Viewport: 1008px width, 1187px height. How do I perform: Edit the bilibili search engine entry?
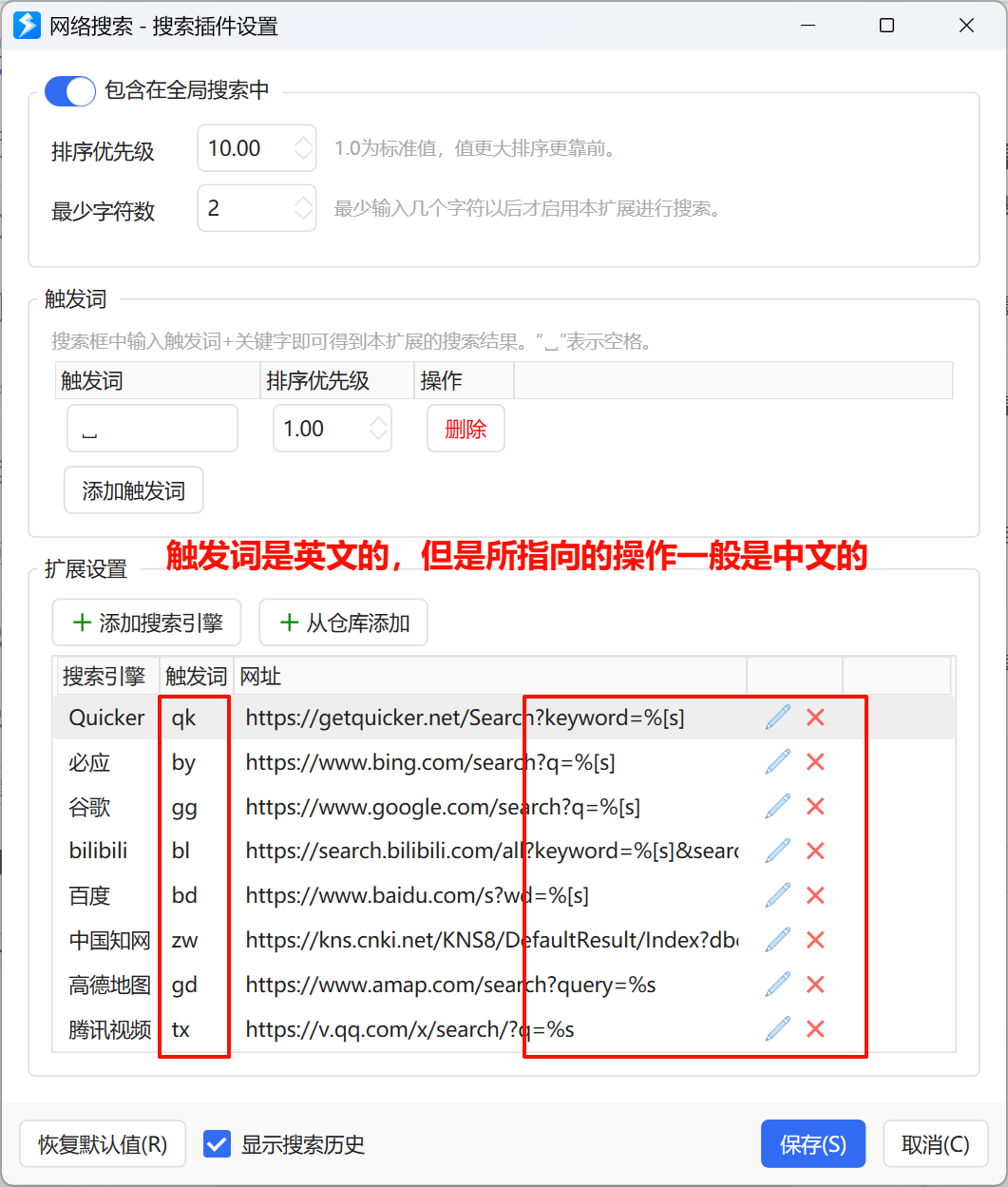(777, 851)
